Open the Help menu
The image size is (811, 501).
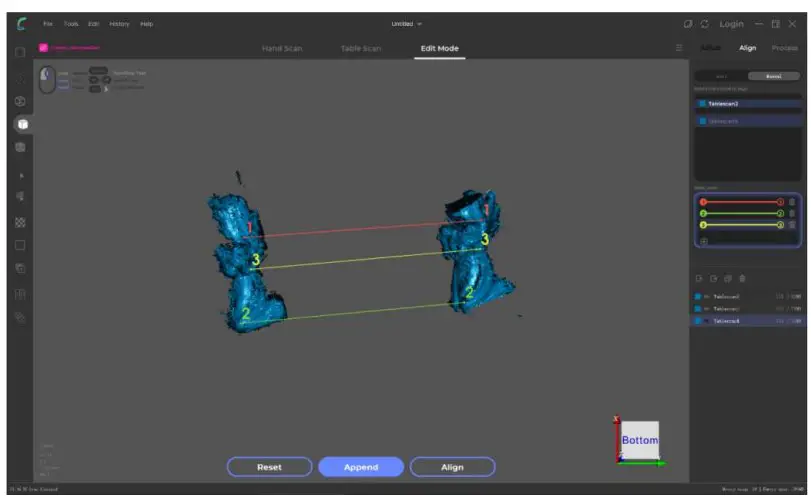[146, 24]
